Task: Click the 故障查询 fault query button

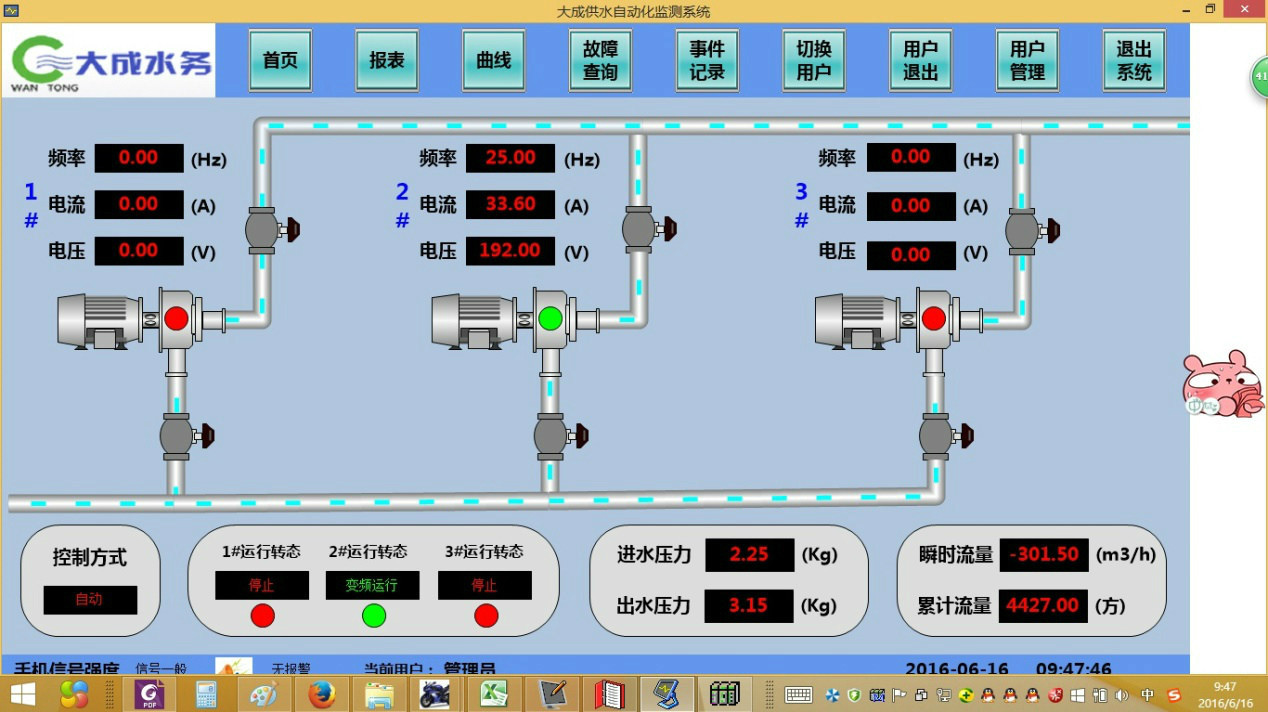Action: [600, 60]
